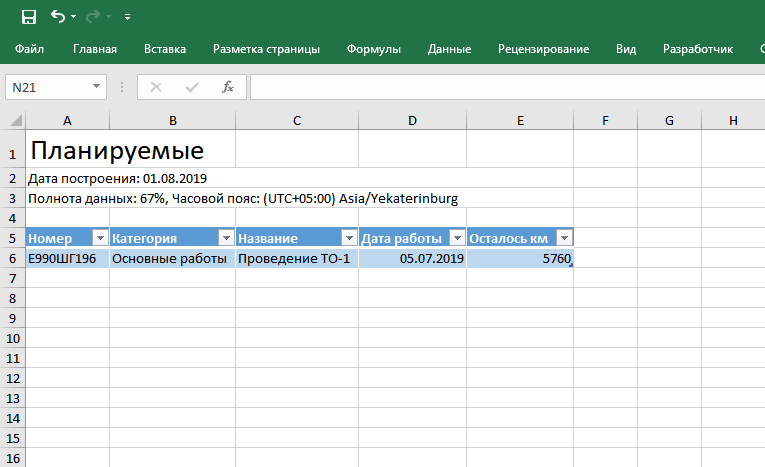Click the Полнота данных: 67% cell

pyautogui.click(x=300, y=198)
